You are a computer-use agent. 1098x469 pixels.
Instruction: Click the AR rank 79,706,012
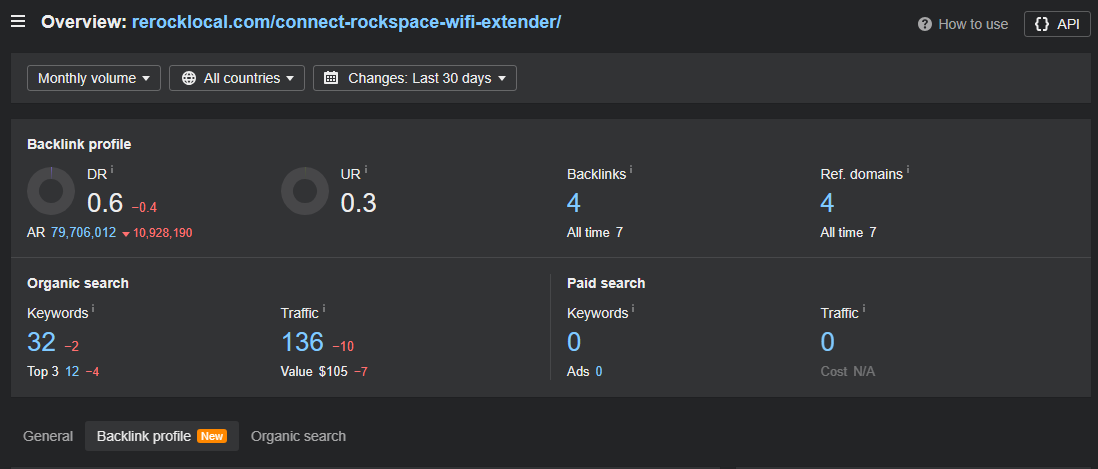83,233
